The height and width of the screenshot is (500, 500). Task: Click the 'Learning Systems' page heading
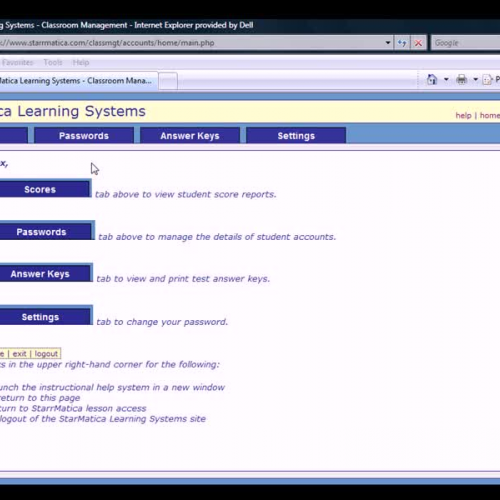(x=81, y=111)
